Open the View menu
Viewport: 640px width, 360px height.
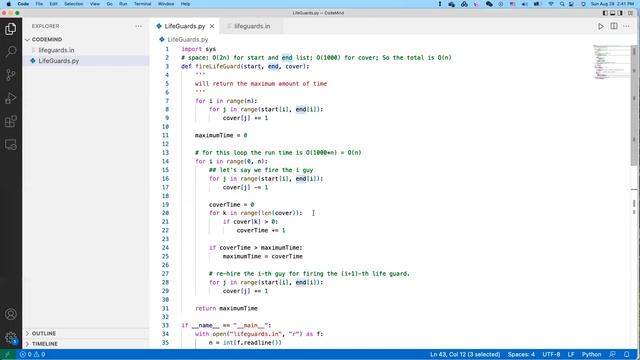pyautogui.click(x=95, y=4)
